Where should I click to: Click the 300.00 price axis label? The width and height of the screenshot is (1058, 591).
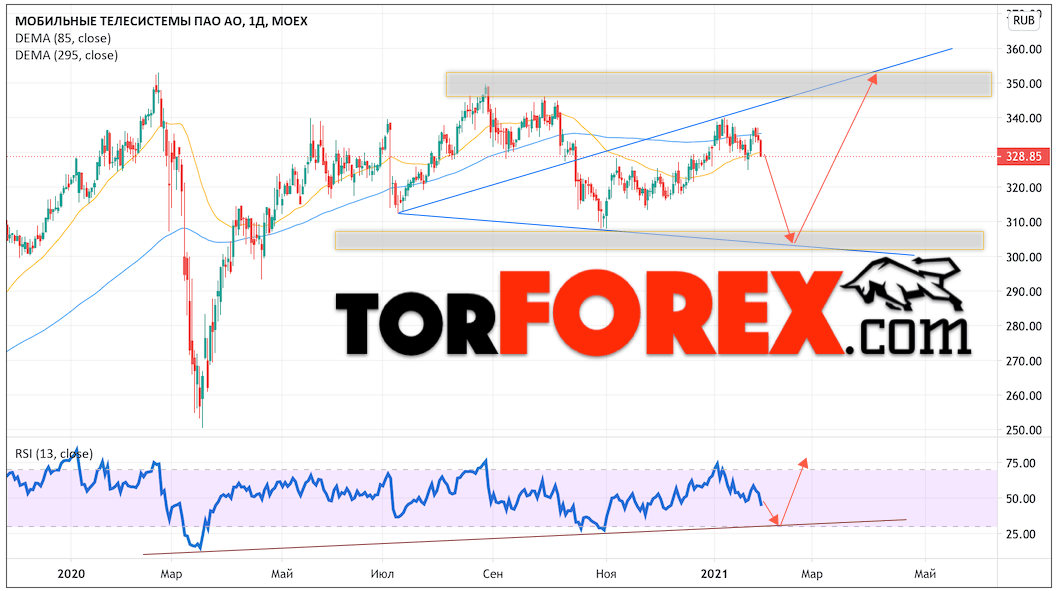coord(1024,257)
